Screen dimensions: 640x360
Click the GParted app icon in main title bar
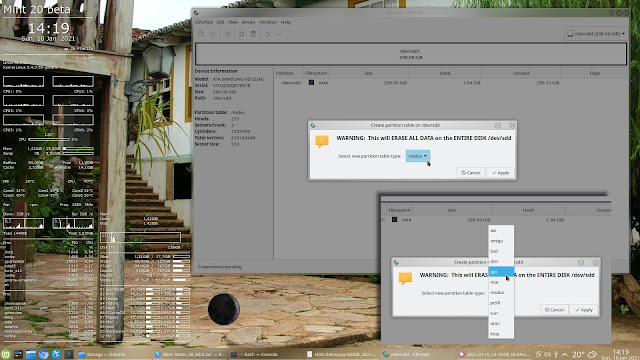196,13
